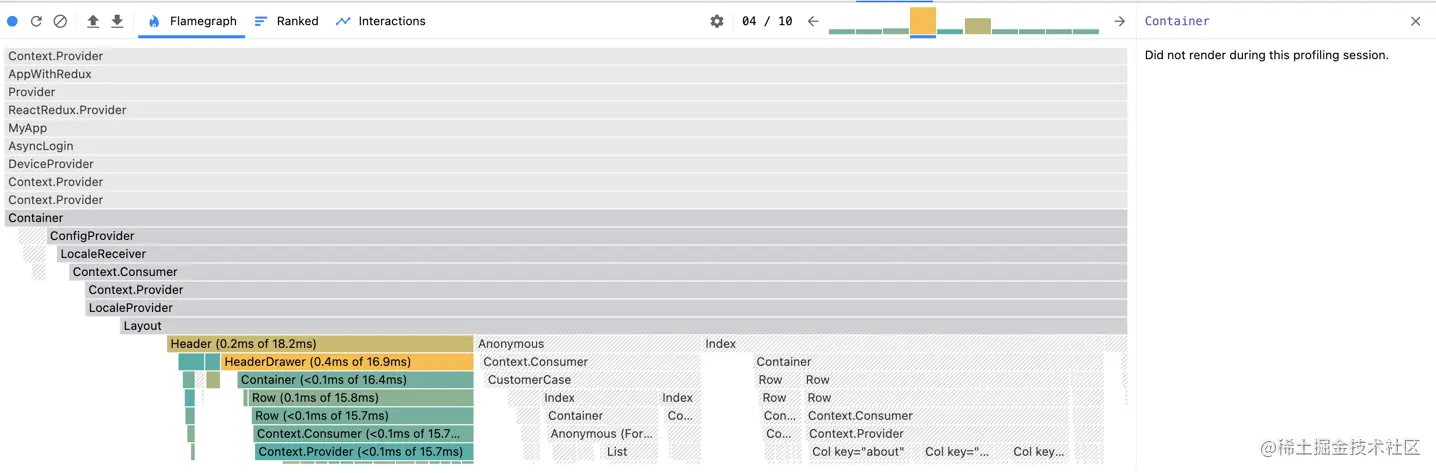Select the Row (<0.1ms of 15.7ms) bar
Screen dimensions: 1436x473
tap(362, 416)
